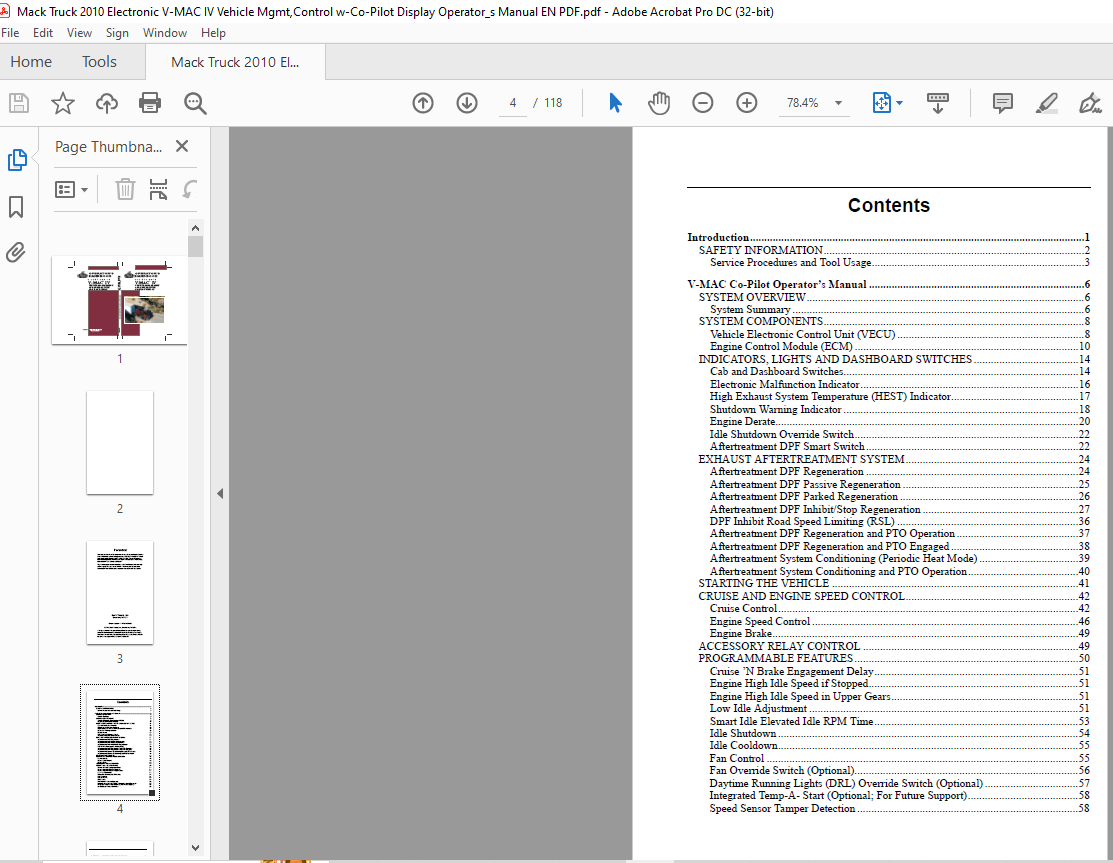The height and width of the screenshot is (863, 1113).
Task: Select the Mack Truck 2010 document tab
Action: pyautogui.click(x=235, y=62)
